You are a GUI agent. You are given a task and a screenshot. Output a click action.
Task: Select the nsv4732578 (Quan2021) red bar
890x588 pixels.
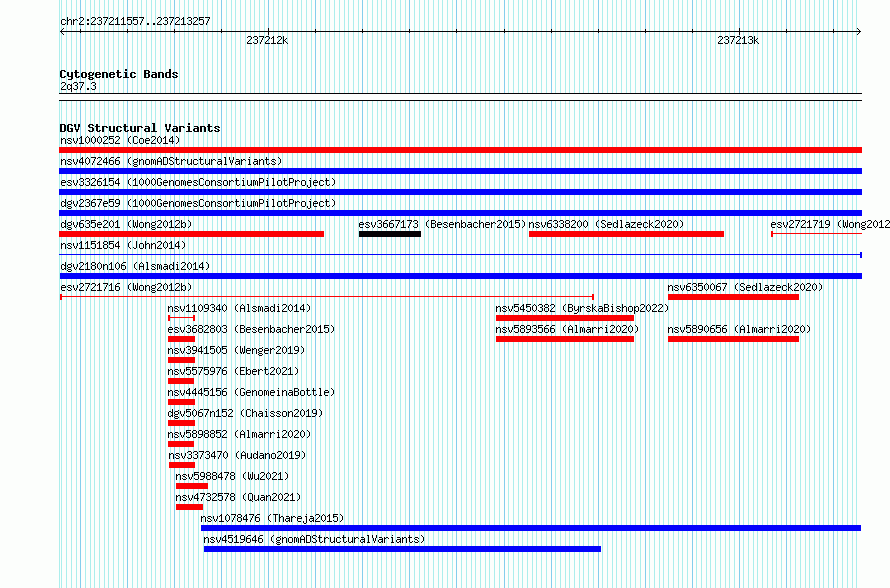click(190, 507)
